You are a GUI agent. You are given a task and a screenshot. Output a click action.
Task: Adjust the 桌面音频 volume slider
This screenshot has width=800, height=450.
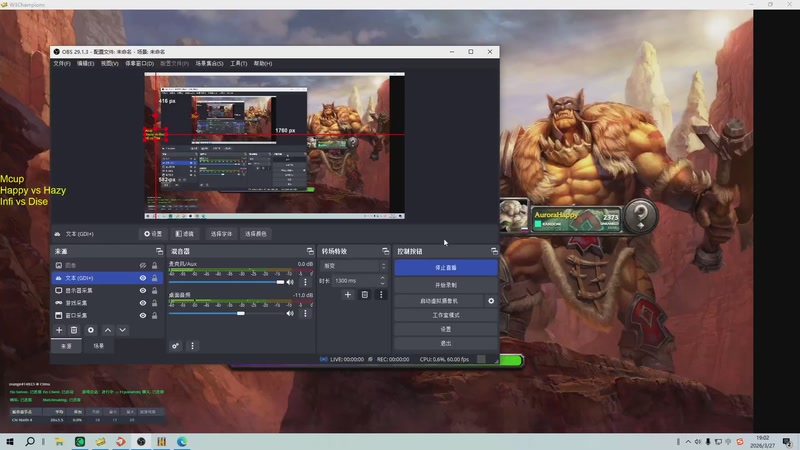point(227,313)
